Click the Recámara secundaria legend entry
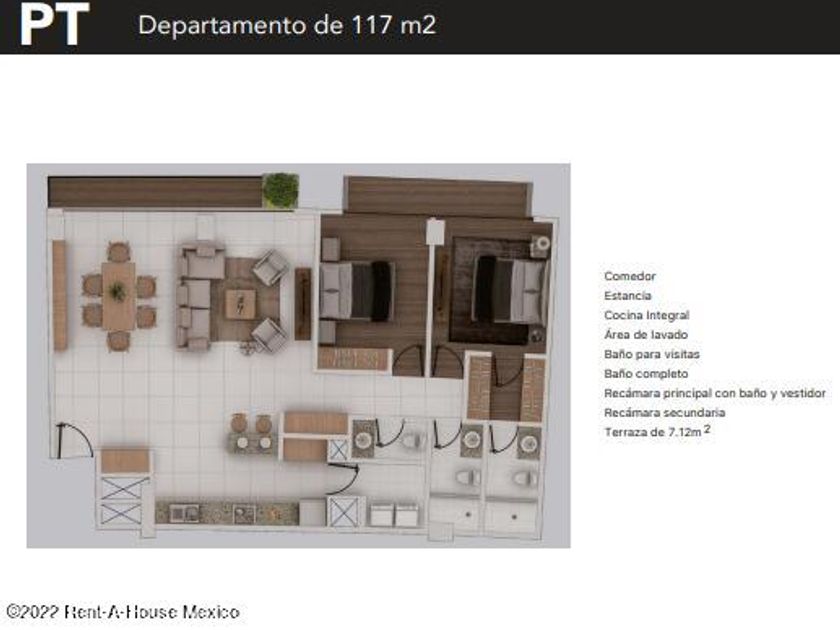The height and width of the screenshot is (630, 840). pyautogui.click(x=664, y=412)
